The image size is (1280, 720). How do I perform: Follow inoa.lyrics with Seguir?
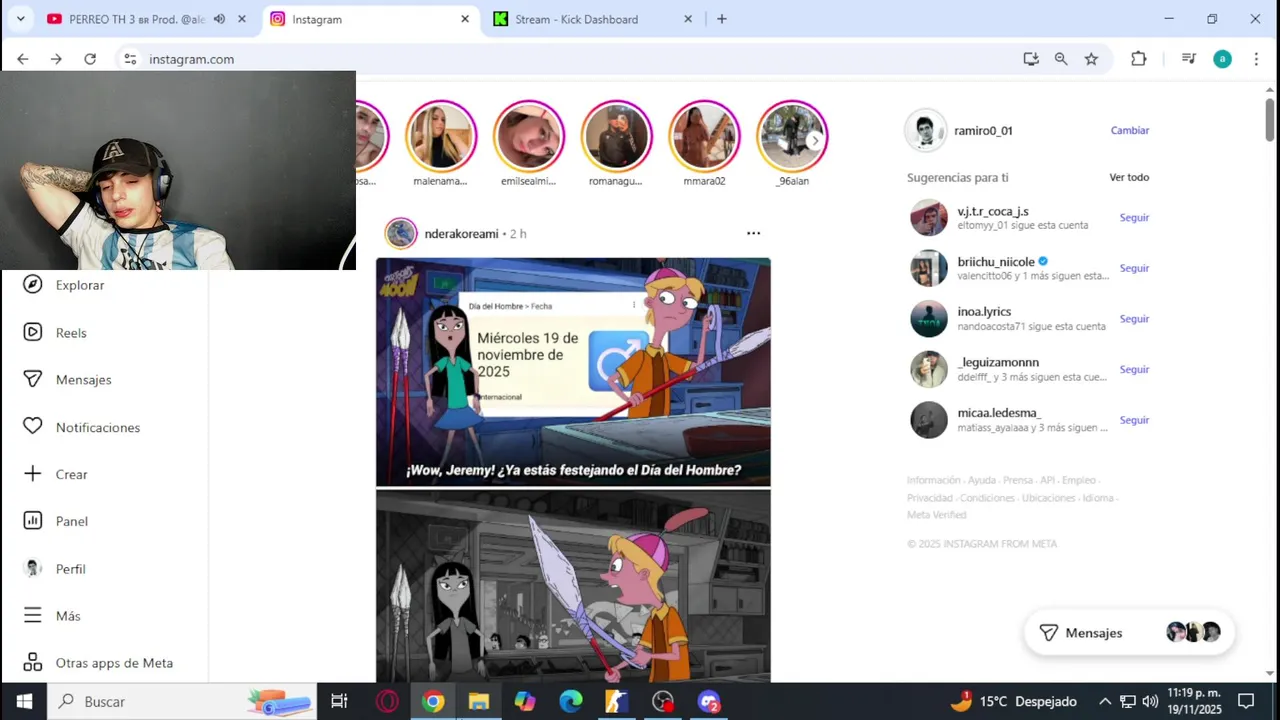1134,319
